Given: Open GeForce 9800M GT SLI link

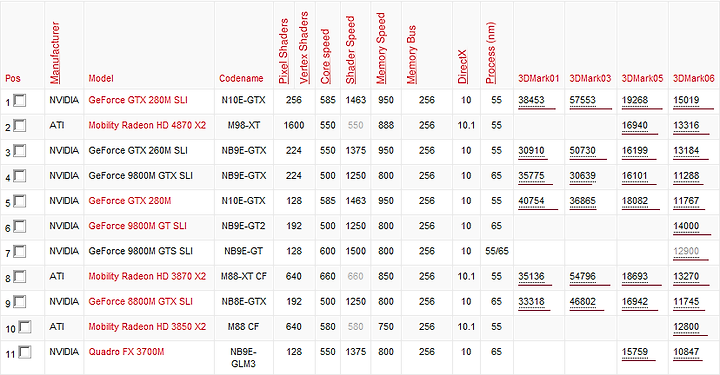Looking at the screenshot, I should [x=138, y=226].
